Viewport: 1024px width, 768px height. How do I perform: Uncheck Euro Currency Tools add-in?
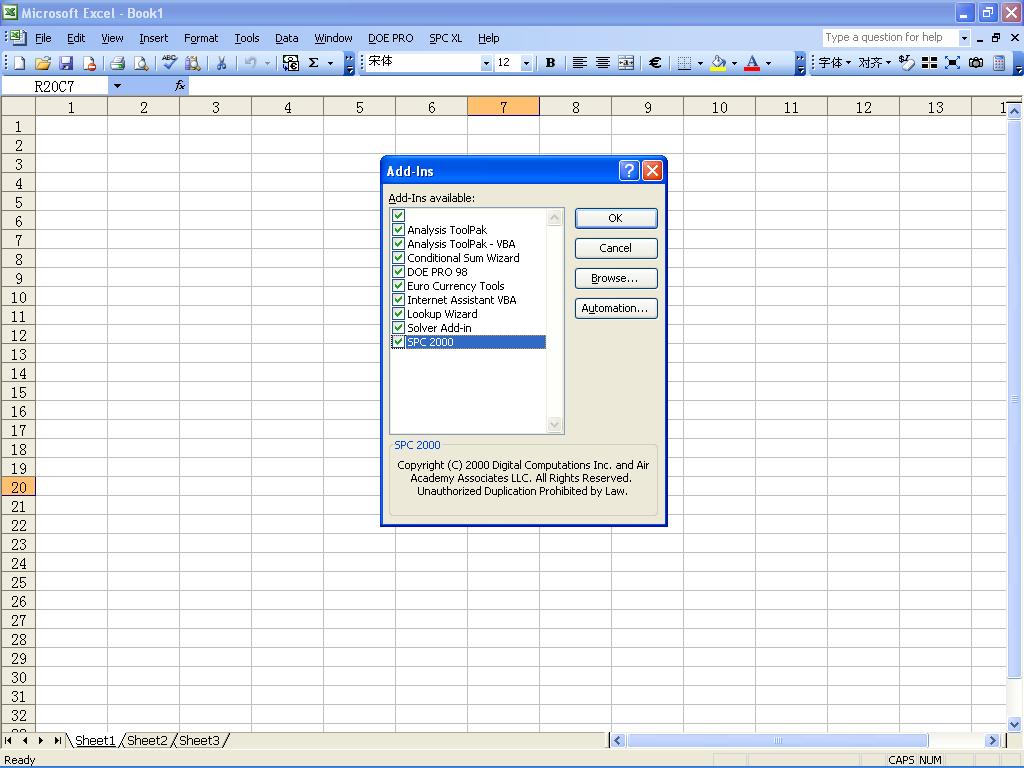pyautogui.click(x=398, y=285)
